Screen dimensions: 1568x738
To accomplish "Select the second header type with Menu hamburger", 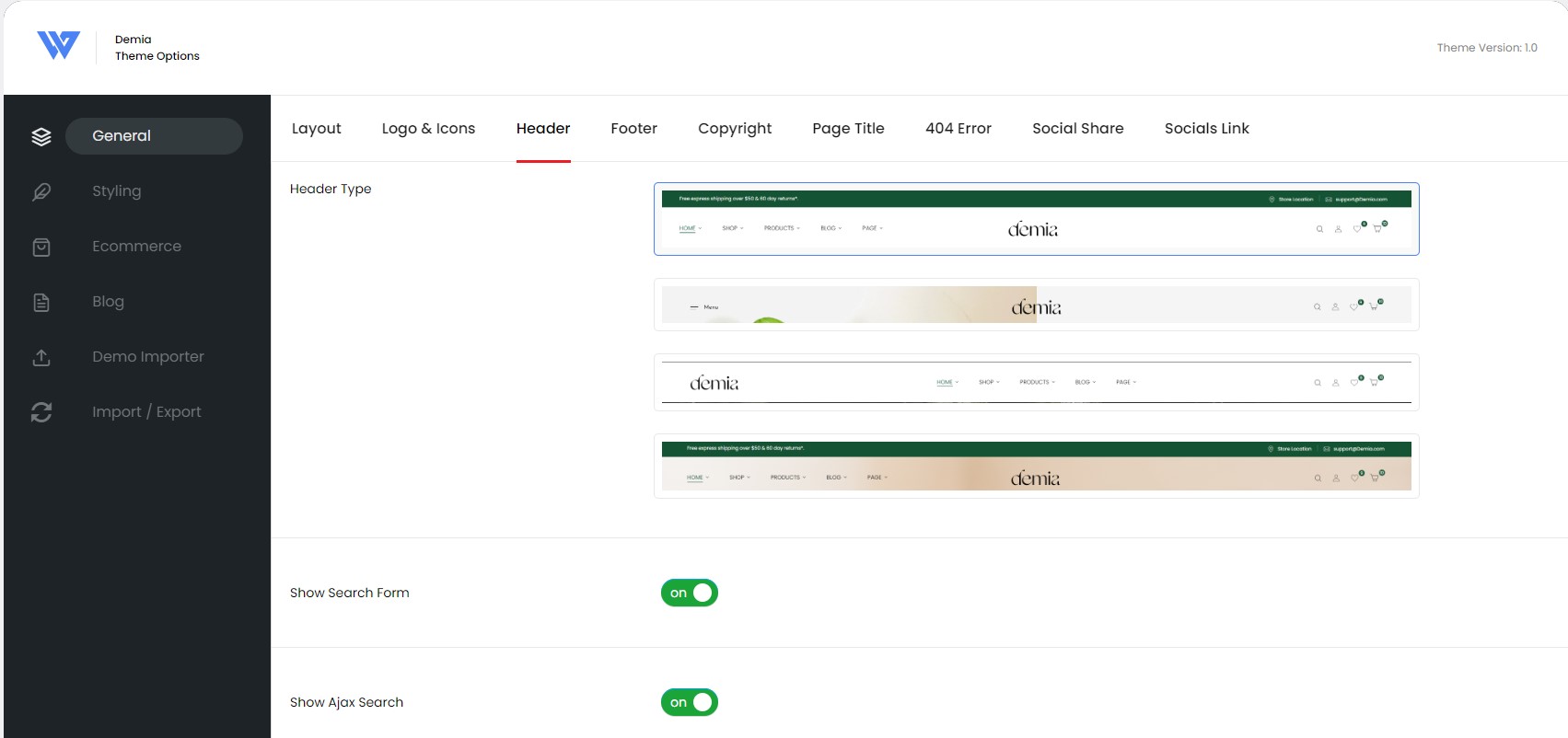I will pyautogui.click(x=1037, y=305).
